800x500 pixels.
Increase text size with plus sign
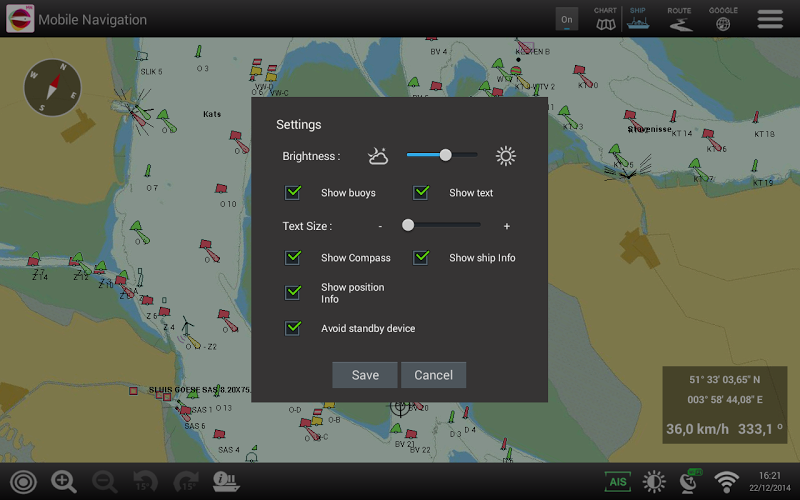pos(507,226)
